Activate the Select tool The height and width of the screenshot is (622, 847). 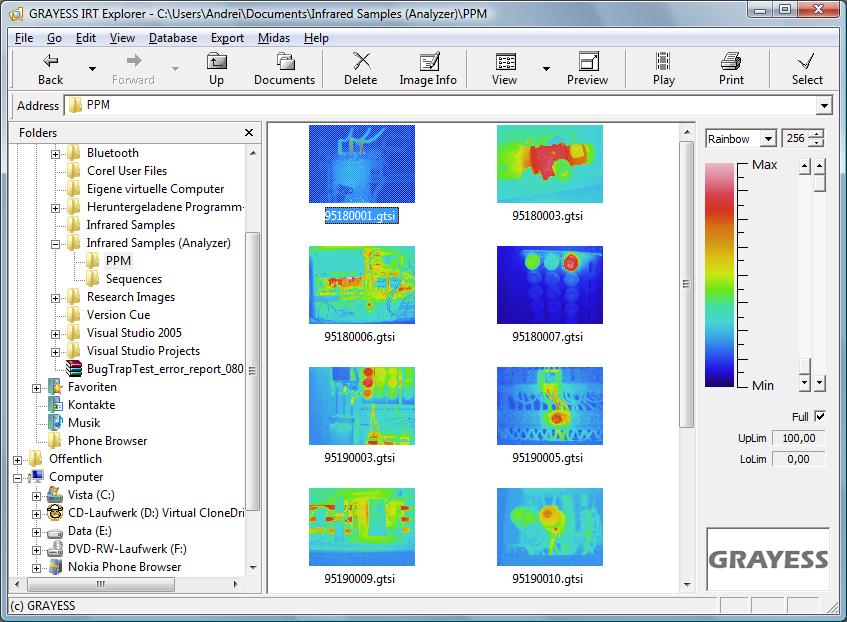(806, 69)
